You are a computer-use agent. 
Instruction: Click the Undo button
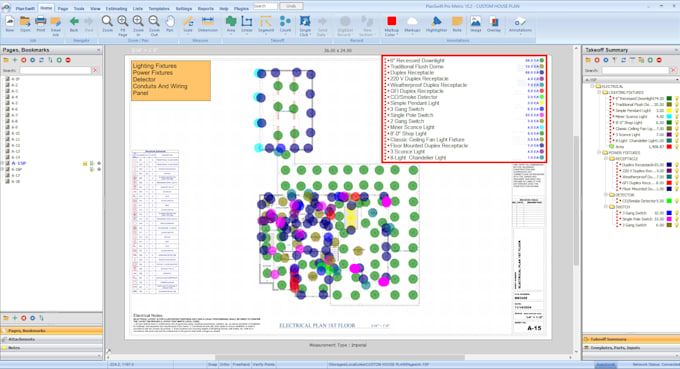coord(291,6)
